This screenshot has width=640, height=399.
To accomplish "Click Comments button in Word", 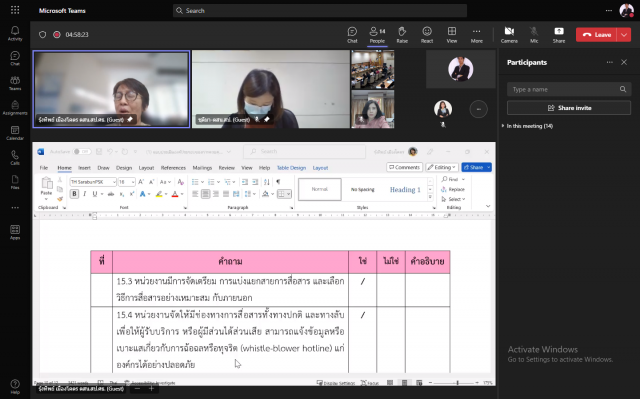I will click(x=404, y=167).
